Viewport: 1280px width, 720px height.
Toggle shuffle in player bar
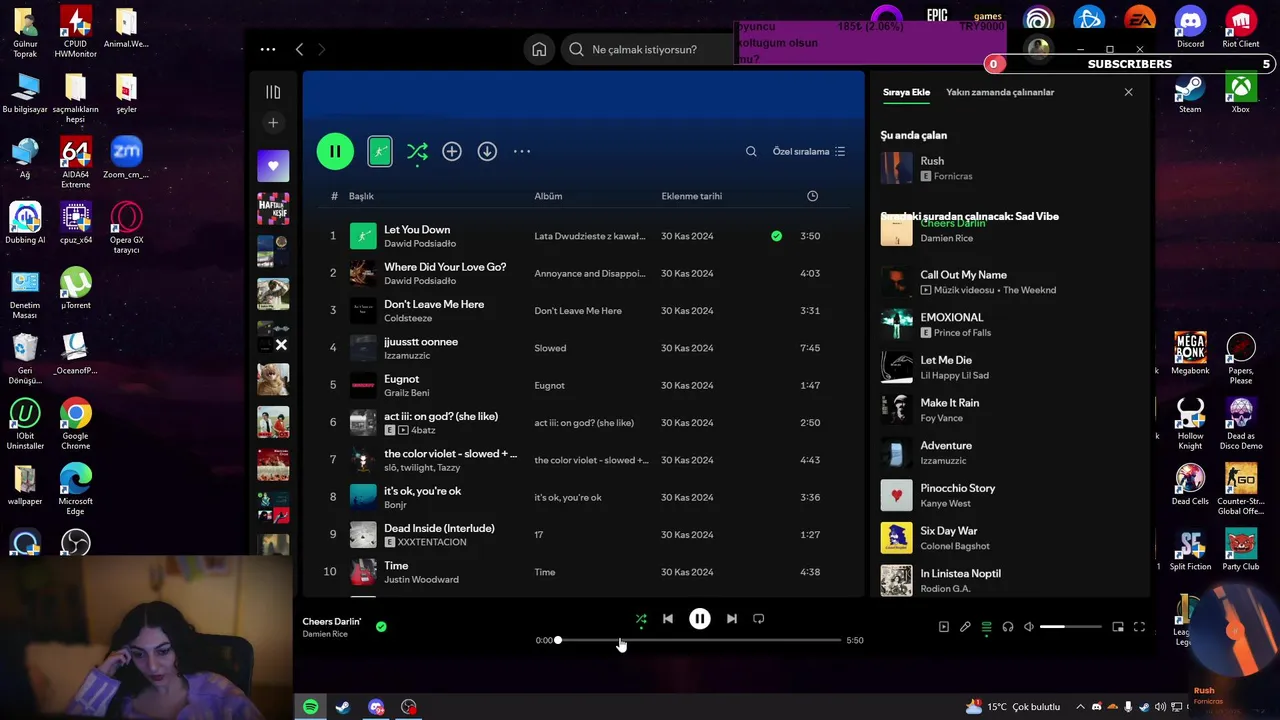(x=641, y=619)
